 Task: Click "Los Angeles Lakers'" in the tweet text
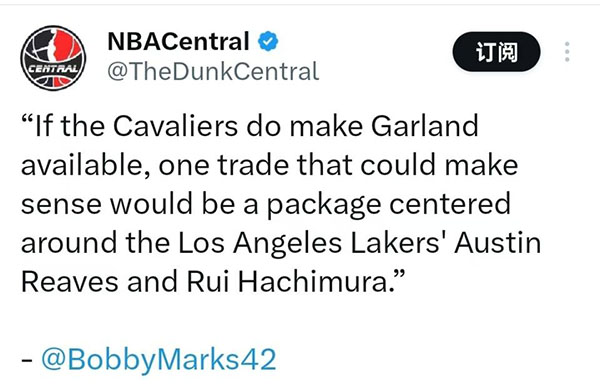point(311,243)
